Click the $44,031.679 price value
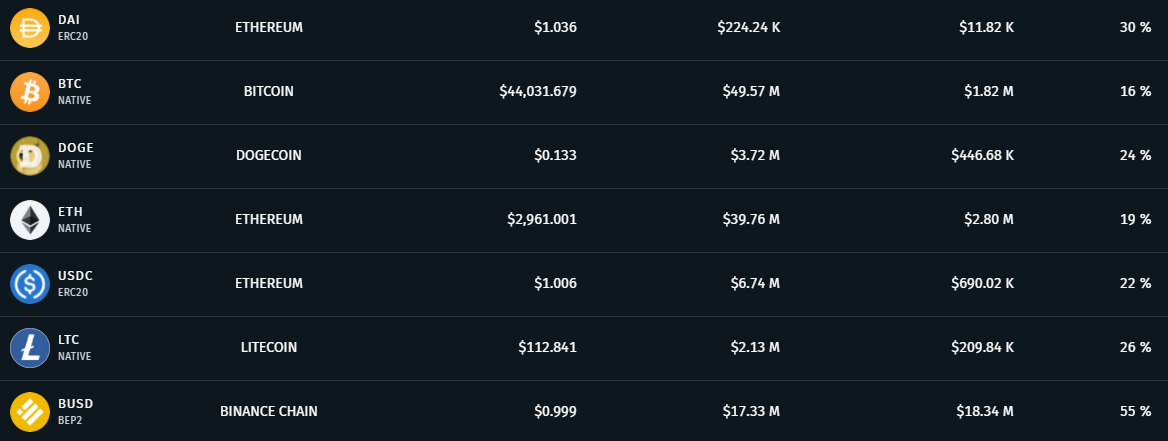The height and width of the screenshot is (441, 1168). tap(538, 91)
